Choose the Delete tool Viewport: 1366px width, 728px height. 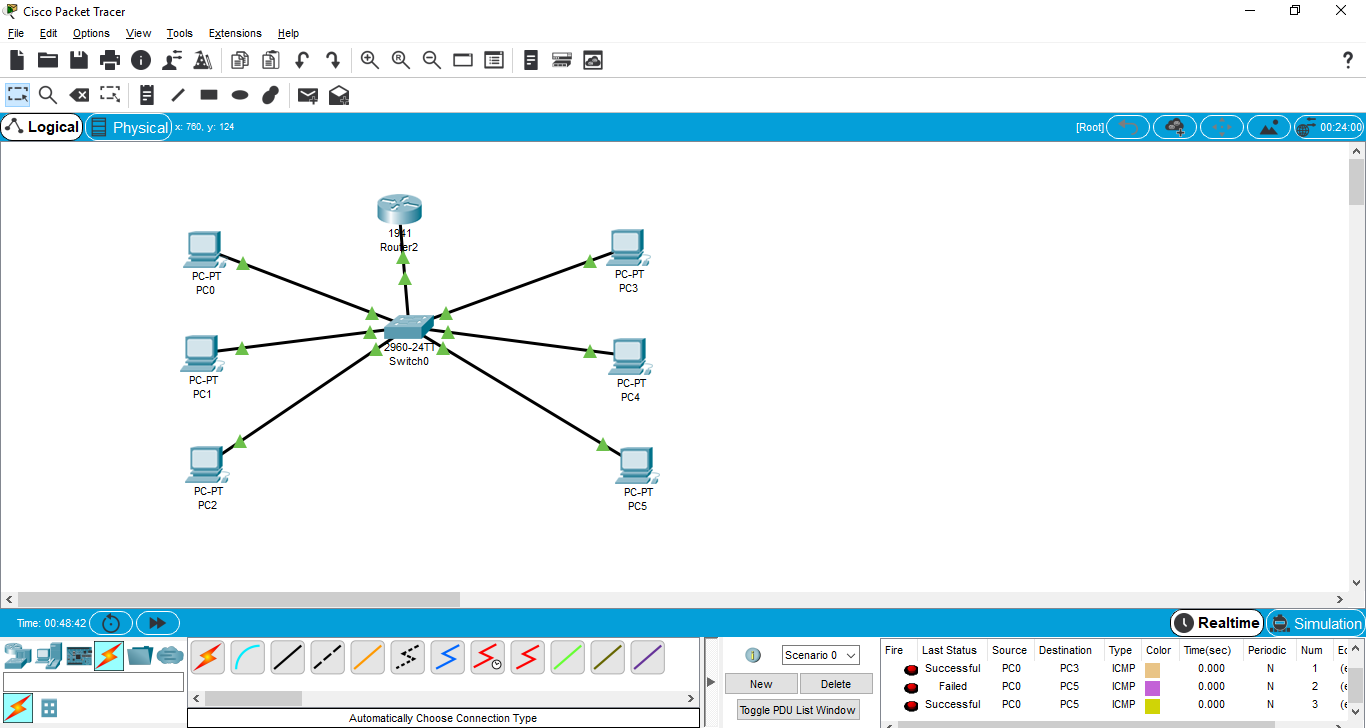[79, 95]
